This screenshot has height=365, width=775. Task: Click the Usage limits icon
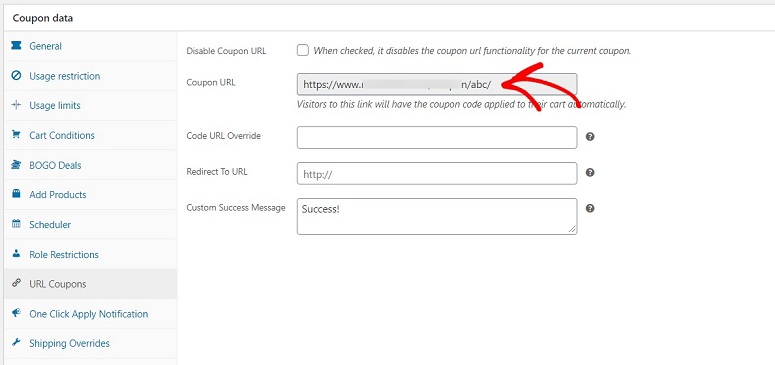(16, 105)
